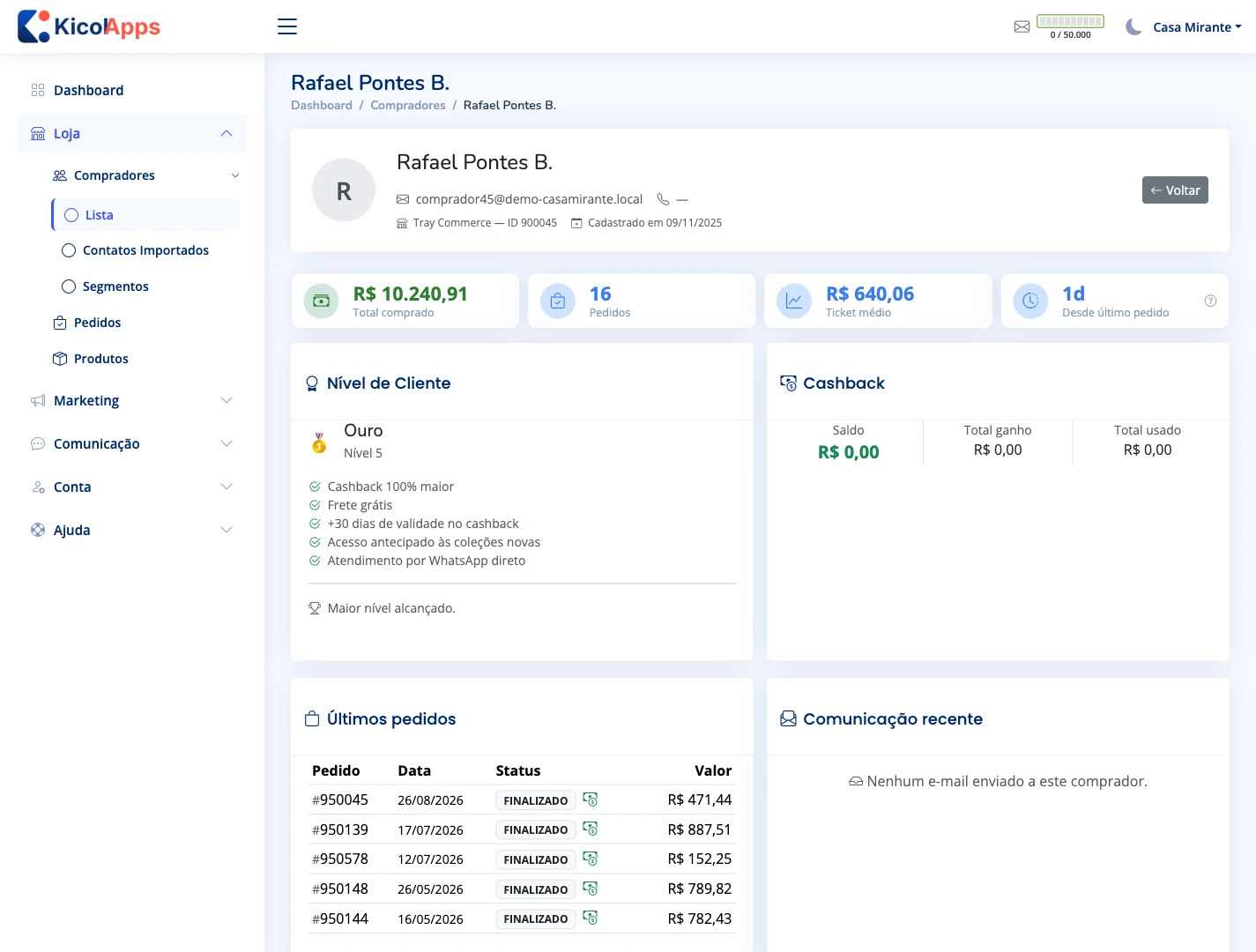Go to Compradores via breadcrumb

(x=408, y=105)
